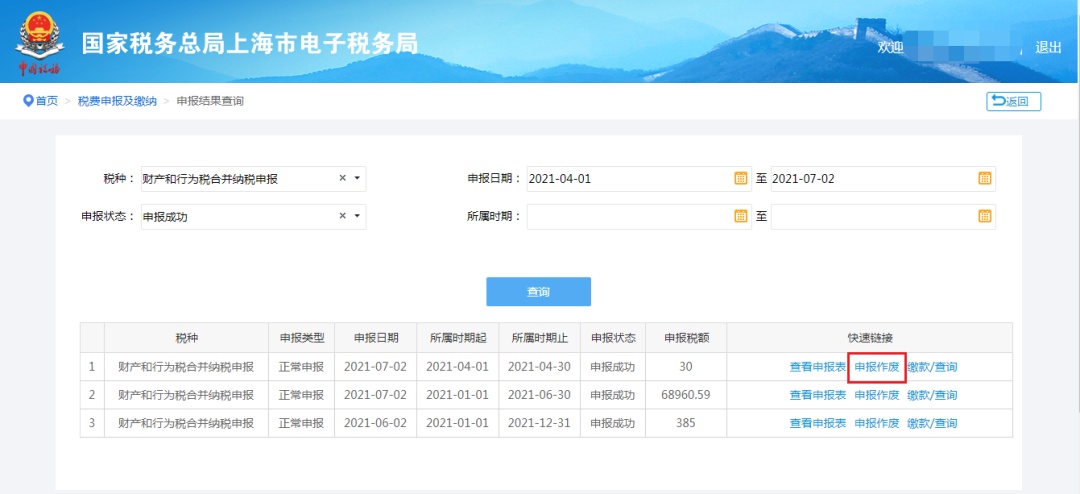The width and height of the screenshot is (1080, 494).
Task: Click 退出 to log out
Action: point(1048,47)
